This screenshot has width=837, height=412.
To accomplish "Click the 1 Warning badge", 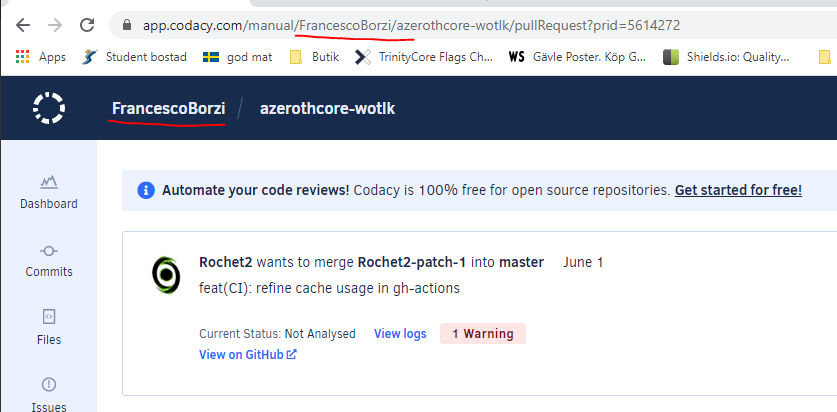I will pos(483,334).
